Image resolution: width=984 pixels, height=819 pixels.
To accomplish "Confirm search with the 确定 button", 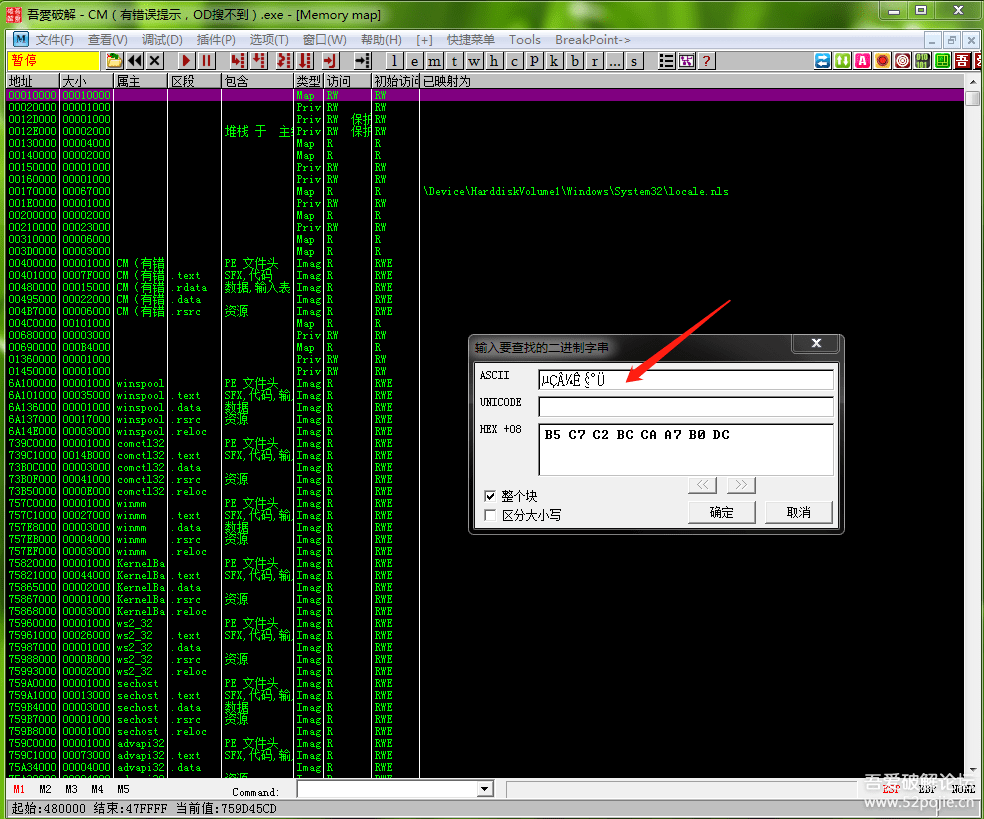I will [x=722, y=512].
